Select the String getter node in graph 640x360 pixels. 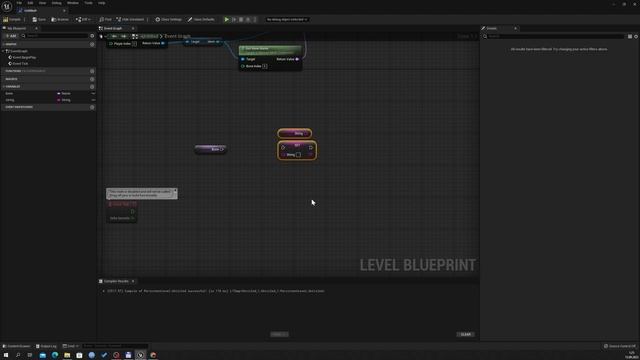(x=295, y=133)
